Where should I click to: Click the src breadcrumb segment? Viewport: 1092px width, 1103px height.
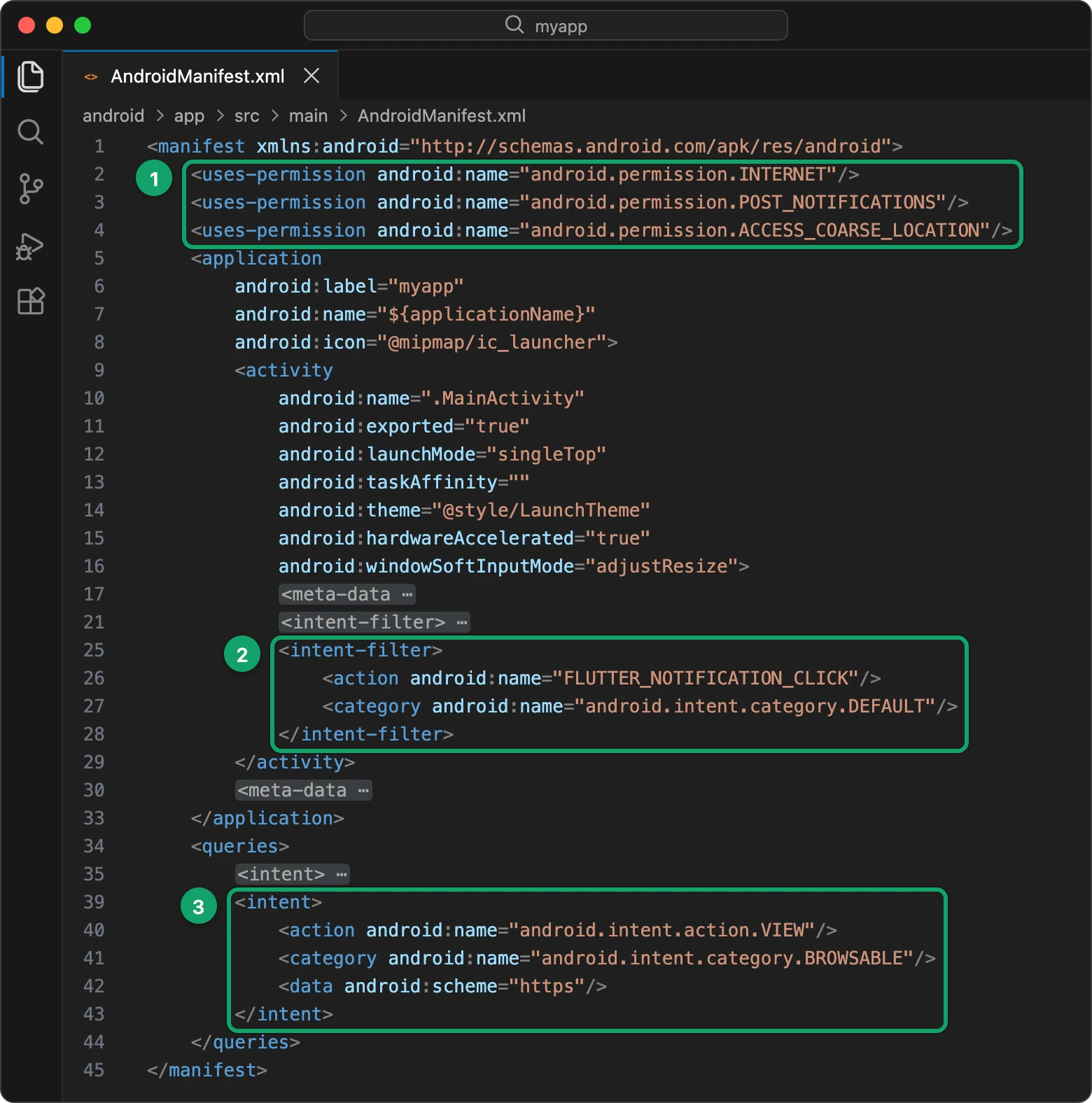point(246,115)
